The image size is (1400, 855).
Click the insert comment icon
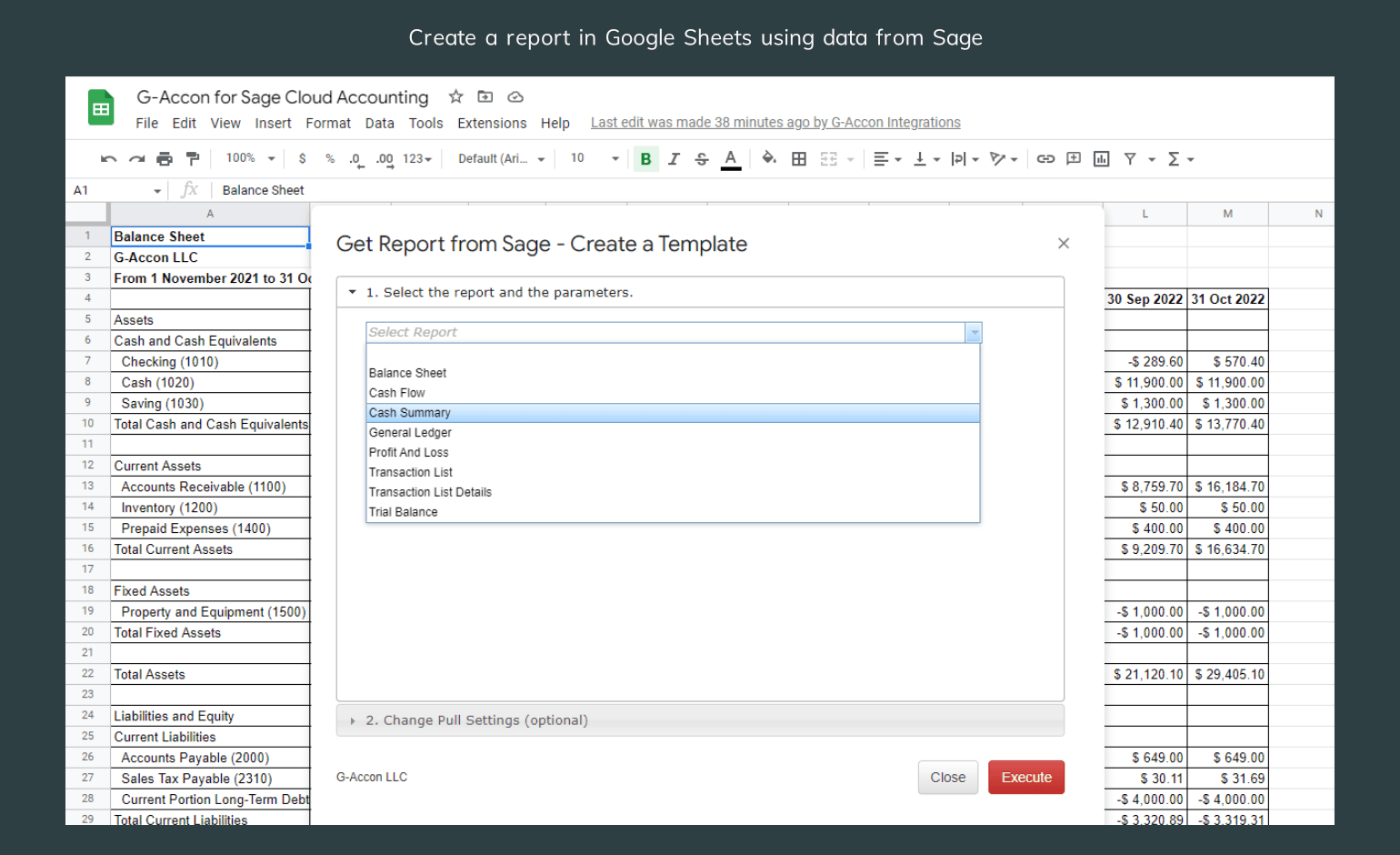(x=1074, y=159)
